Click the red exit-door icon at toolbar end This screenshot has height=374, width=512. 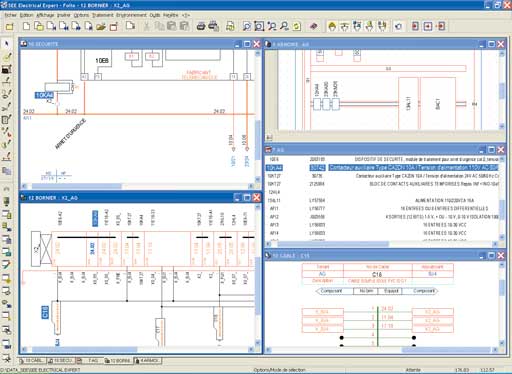[x=441, y=26]
